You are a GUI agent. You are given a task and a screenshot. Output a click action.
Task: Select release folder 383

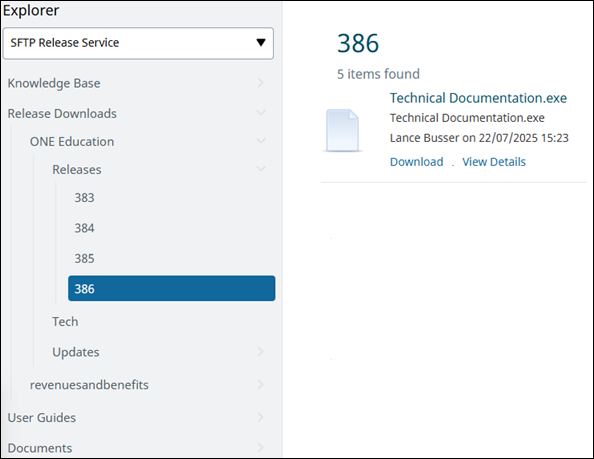coord(84,198)
